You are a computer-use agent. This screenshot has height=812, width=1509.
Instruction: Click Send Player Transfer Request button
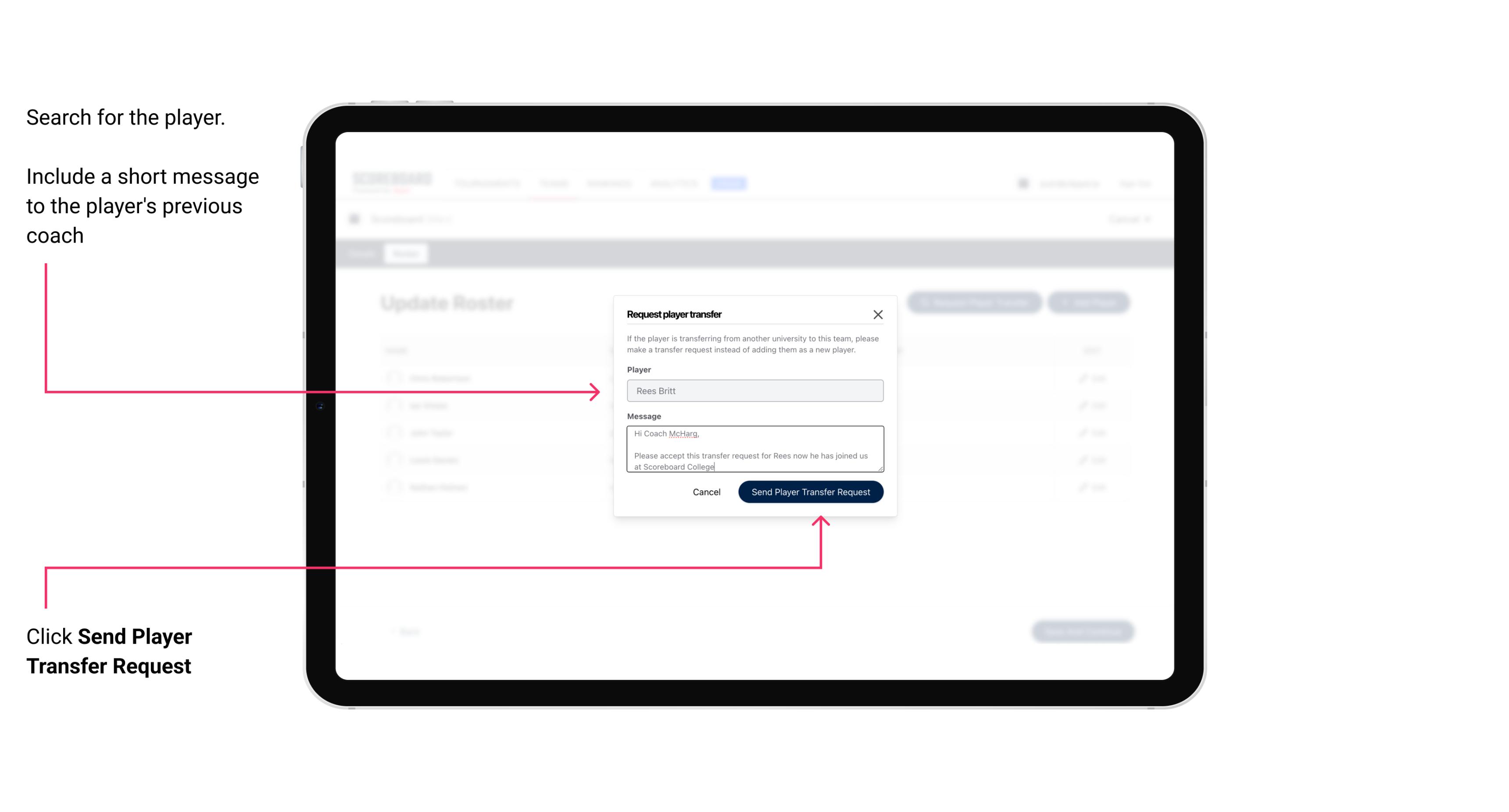click(811, 491)
